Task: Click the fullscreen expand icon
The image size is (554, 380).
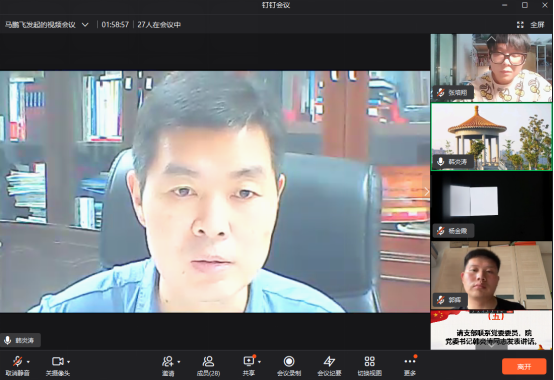Action: [520, 25]
